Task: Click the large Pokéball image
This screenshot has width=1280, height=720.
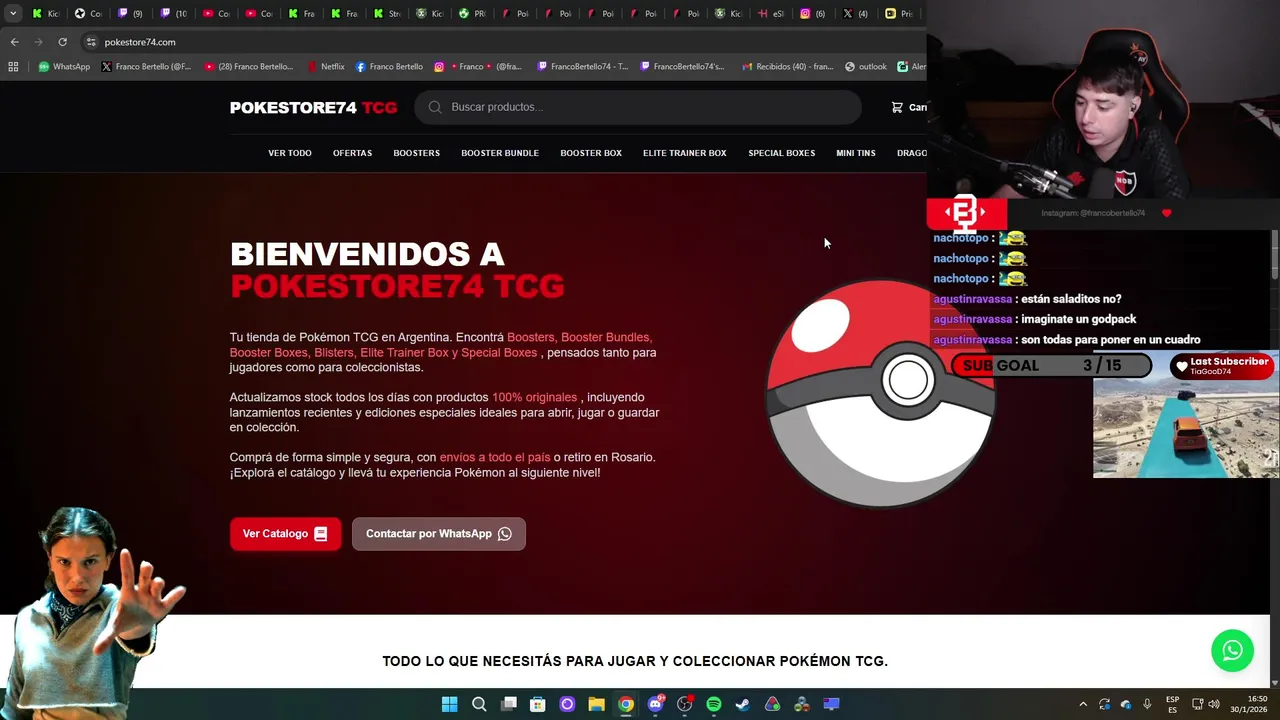Action: (880, 393)
